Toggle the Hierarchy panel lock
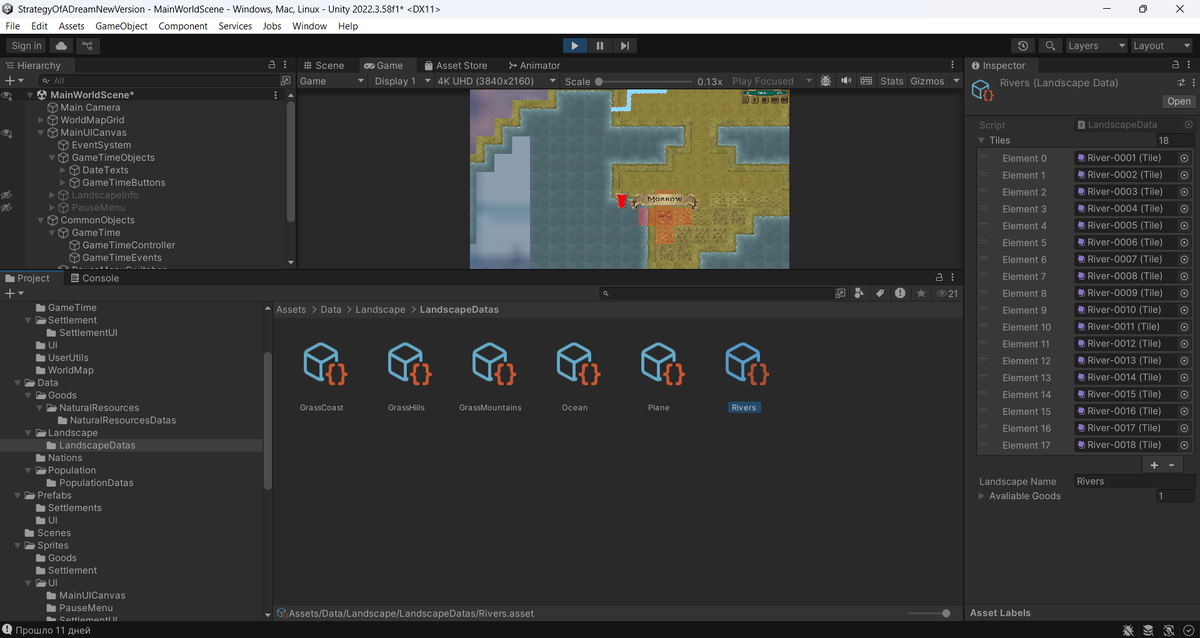 (x=272, y=65)
